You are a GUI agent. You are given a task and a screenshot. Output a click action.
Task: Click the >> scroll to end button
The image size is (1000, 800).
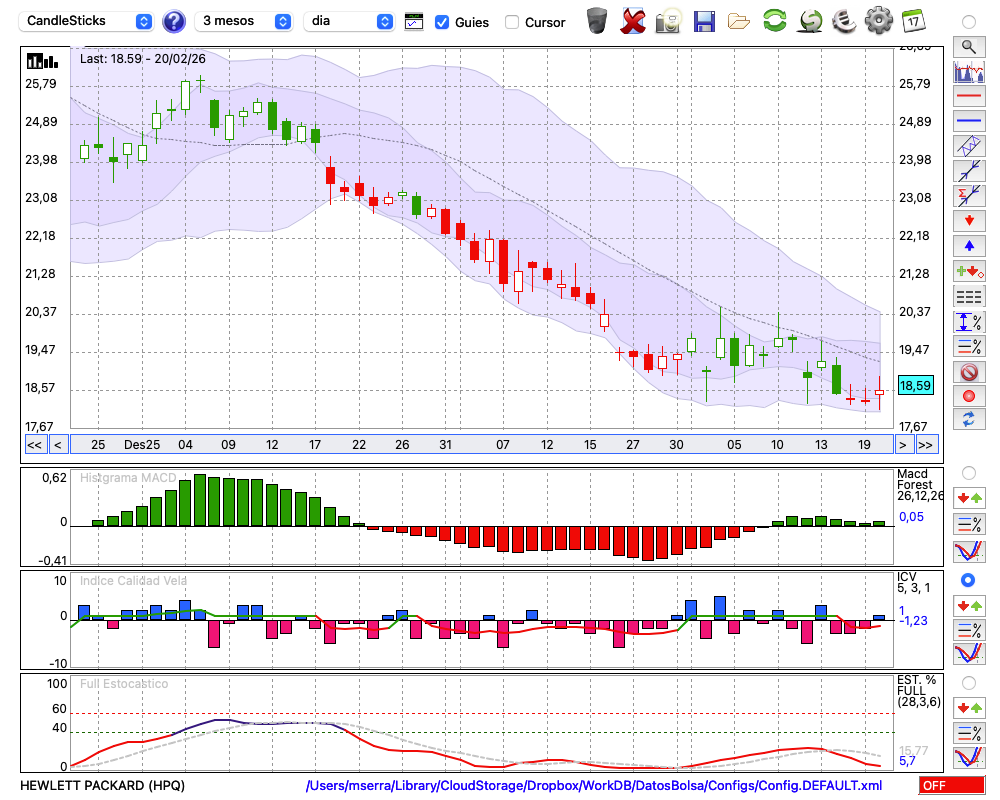(926, 445)
